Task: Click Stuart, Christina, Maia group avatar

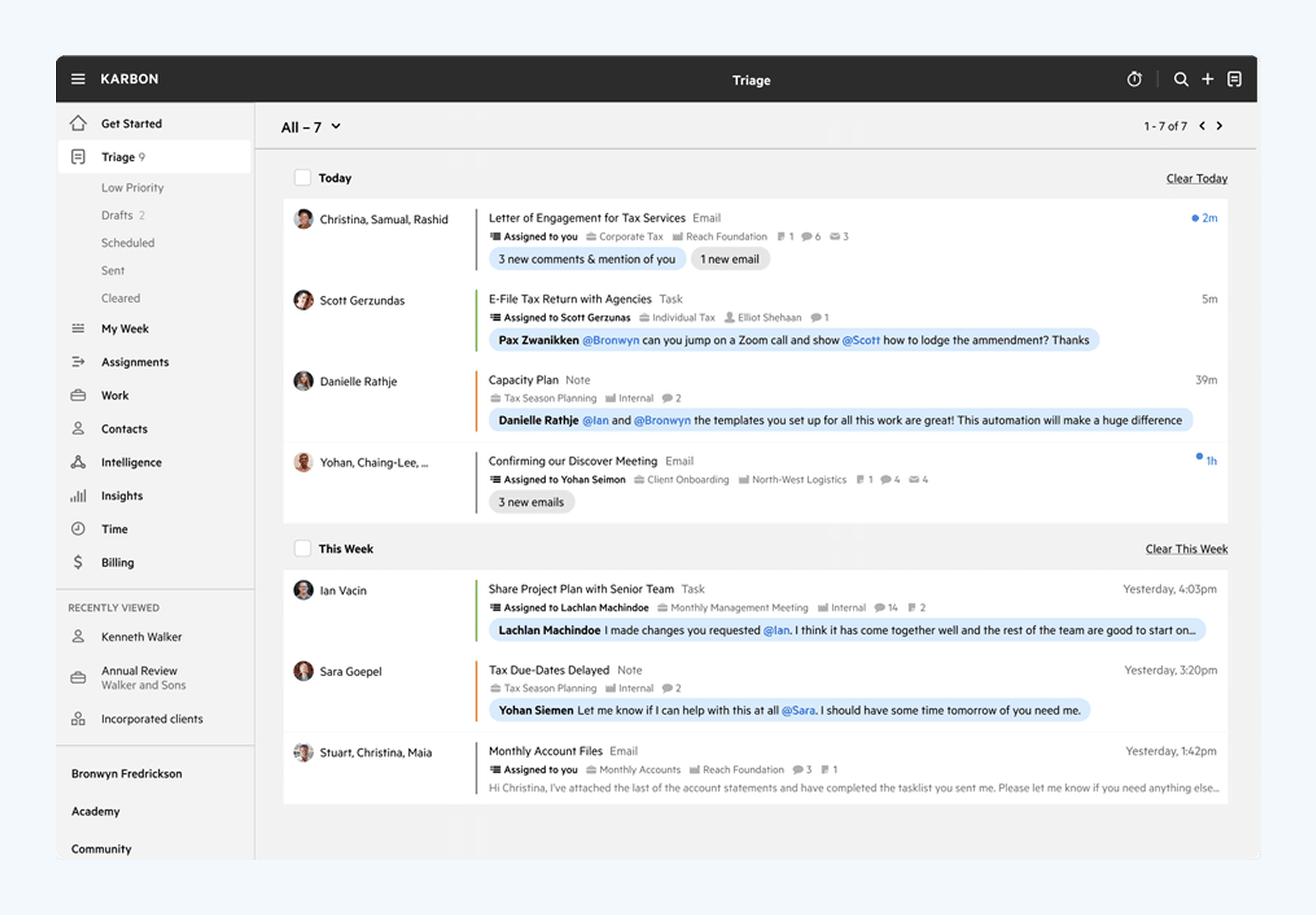Action: [x=303, y=752]
